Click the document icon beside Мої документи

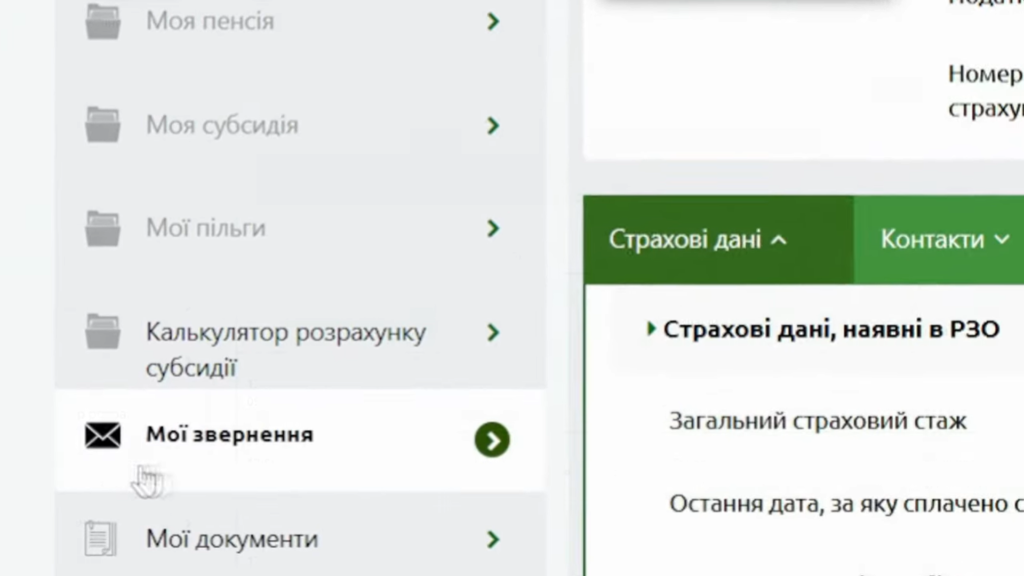[101, 539]
